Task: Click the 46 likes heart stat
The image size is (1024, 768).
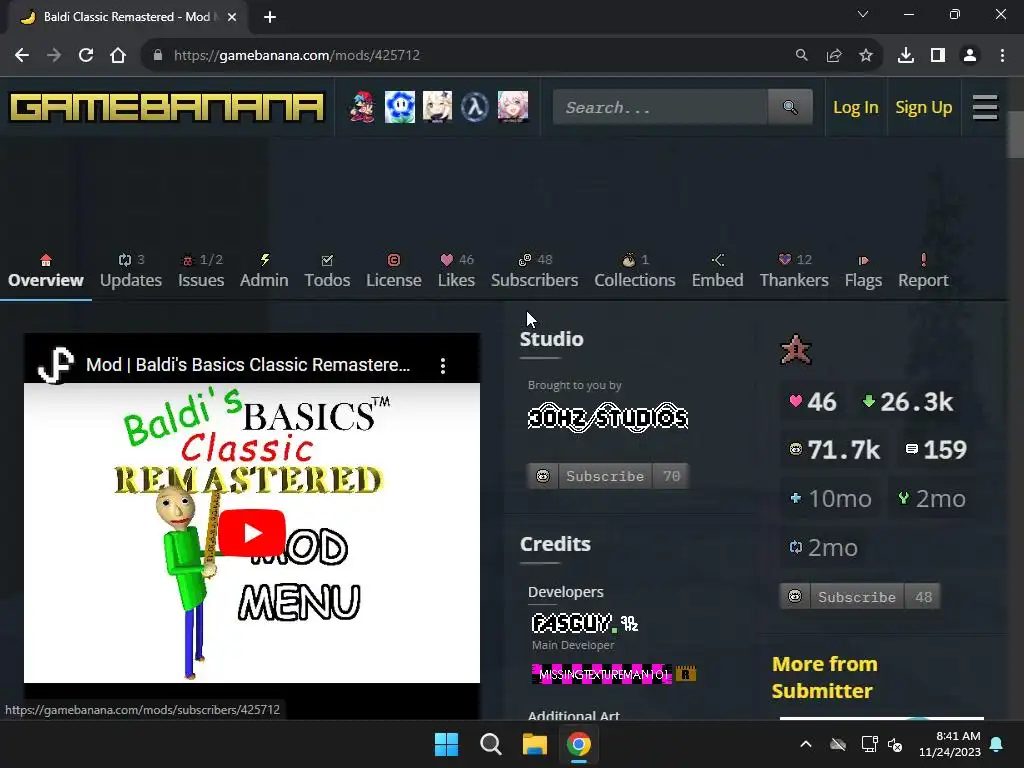Action: (x=813, y=402)
